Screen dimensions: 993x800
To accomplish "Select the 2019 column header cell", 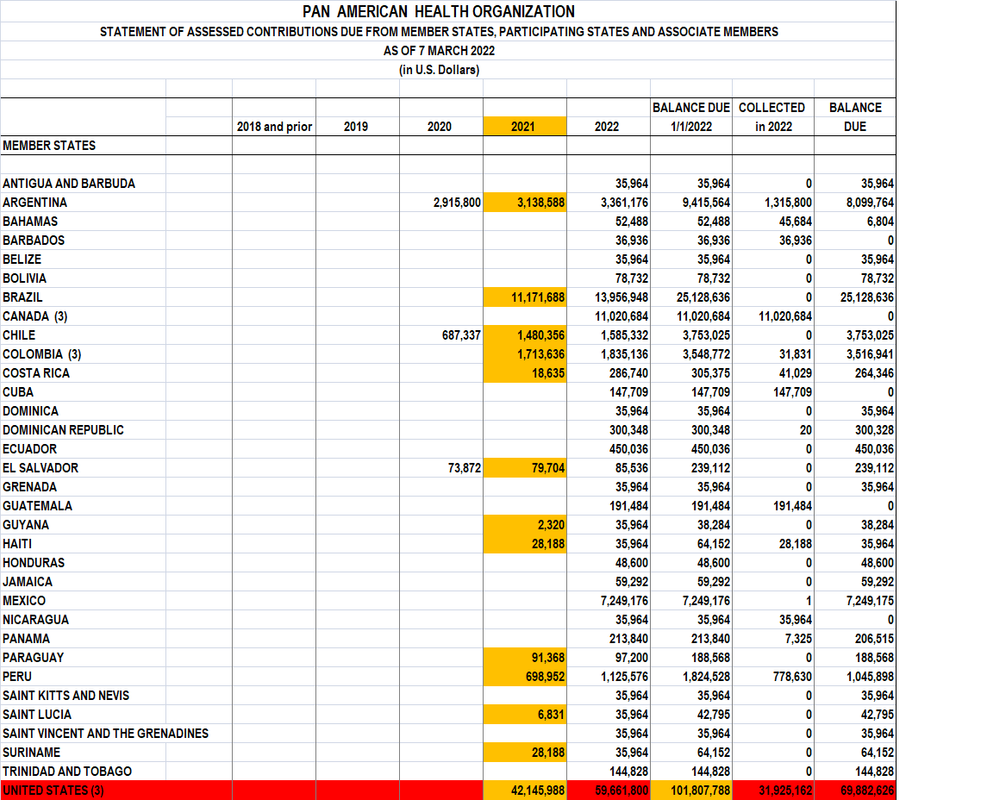I will pos(356,127).
